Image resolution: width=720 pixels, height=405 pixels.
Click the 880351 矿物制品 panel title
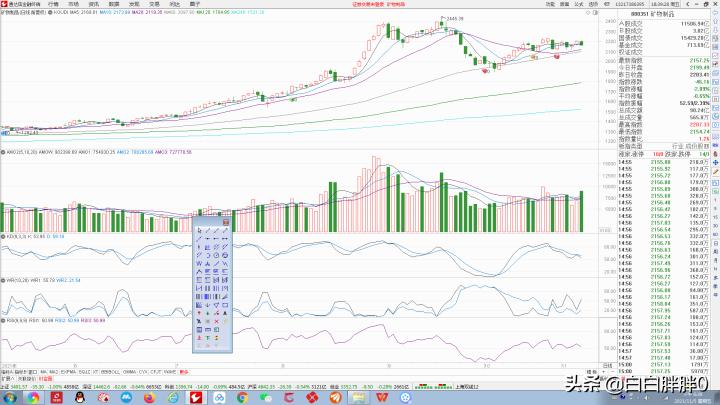[x=652, y=14]
